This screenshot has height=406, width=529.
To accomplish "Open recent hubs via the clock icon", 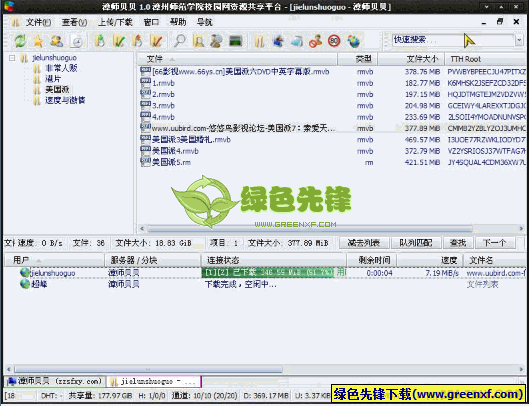I will pos(77,42).
